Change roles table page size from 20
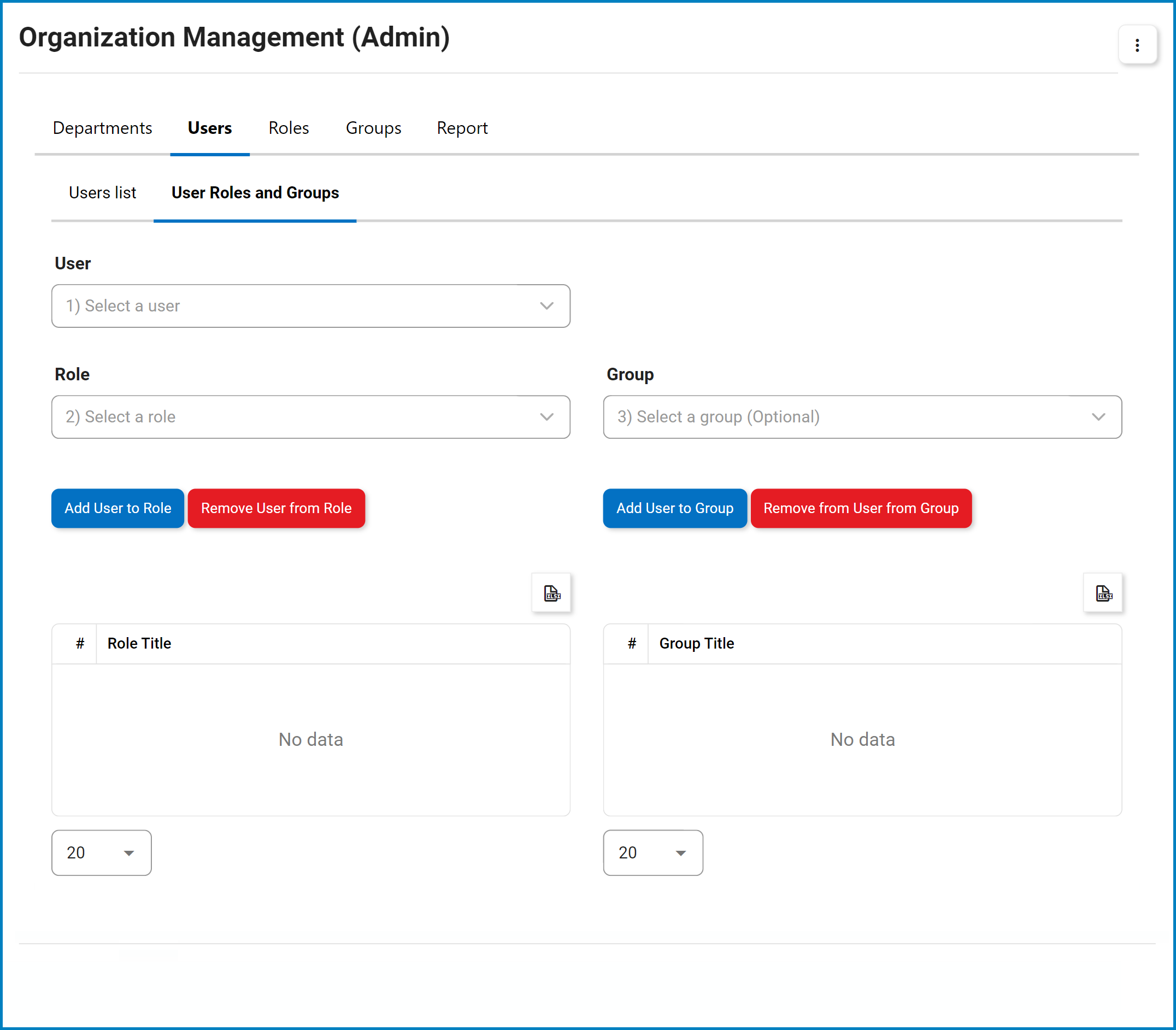This screenshot has width=1176, height=1030. point(102,852)
